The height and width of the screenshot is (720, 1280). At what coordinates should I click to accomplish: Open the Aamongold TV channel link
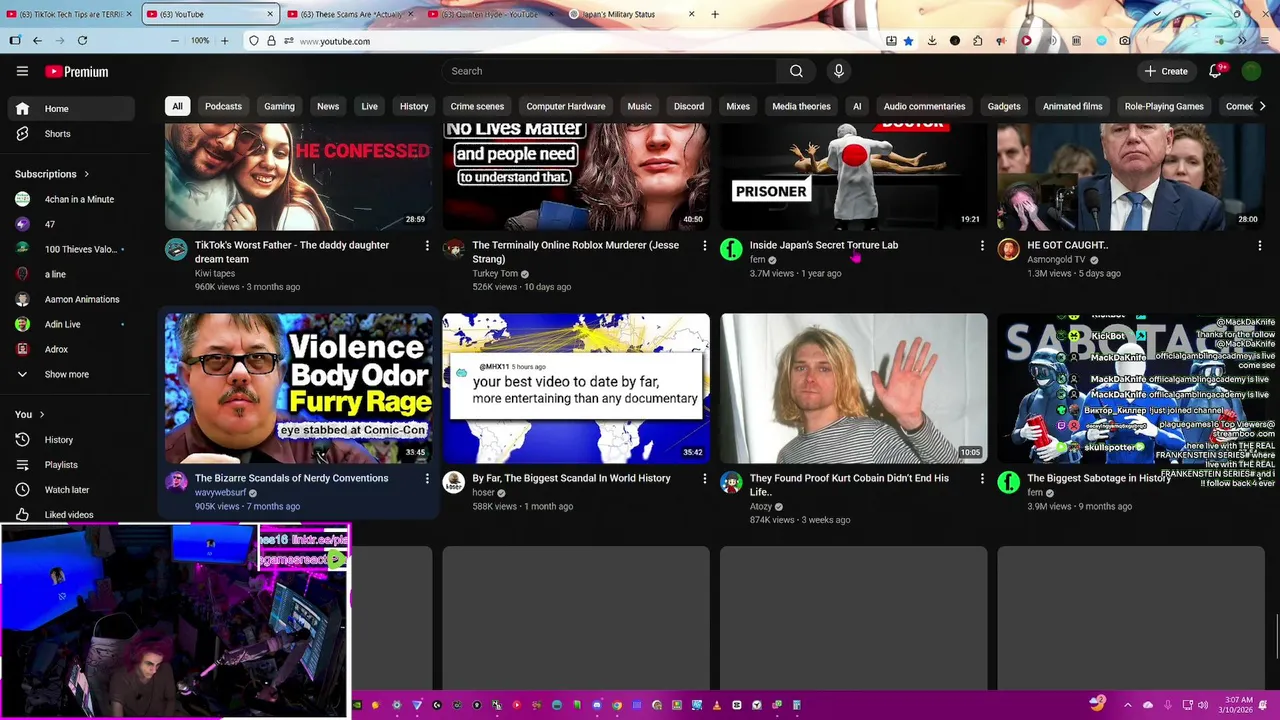[x=1056, y=260]
